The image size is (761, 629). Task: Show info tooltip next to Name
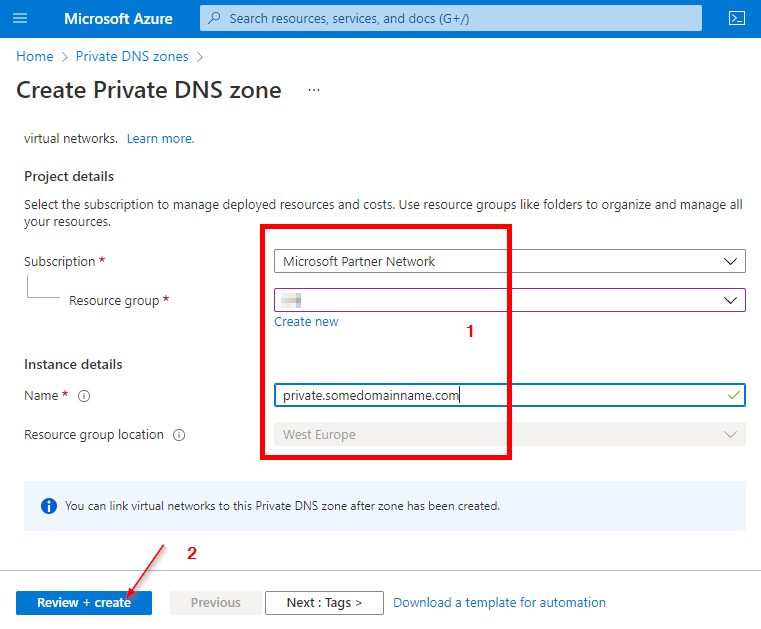click(84, 396)
